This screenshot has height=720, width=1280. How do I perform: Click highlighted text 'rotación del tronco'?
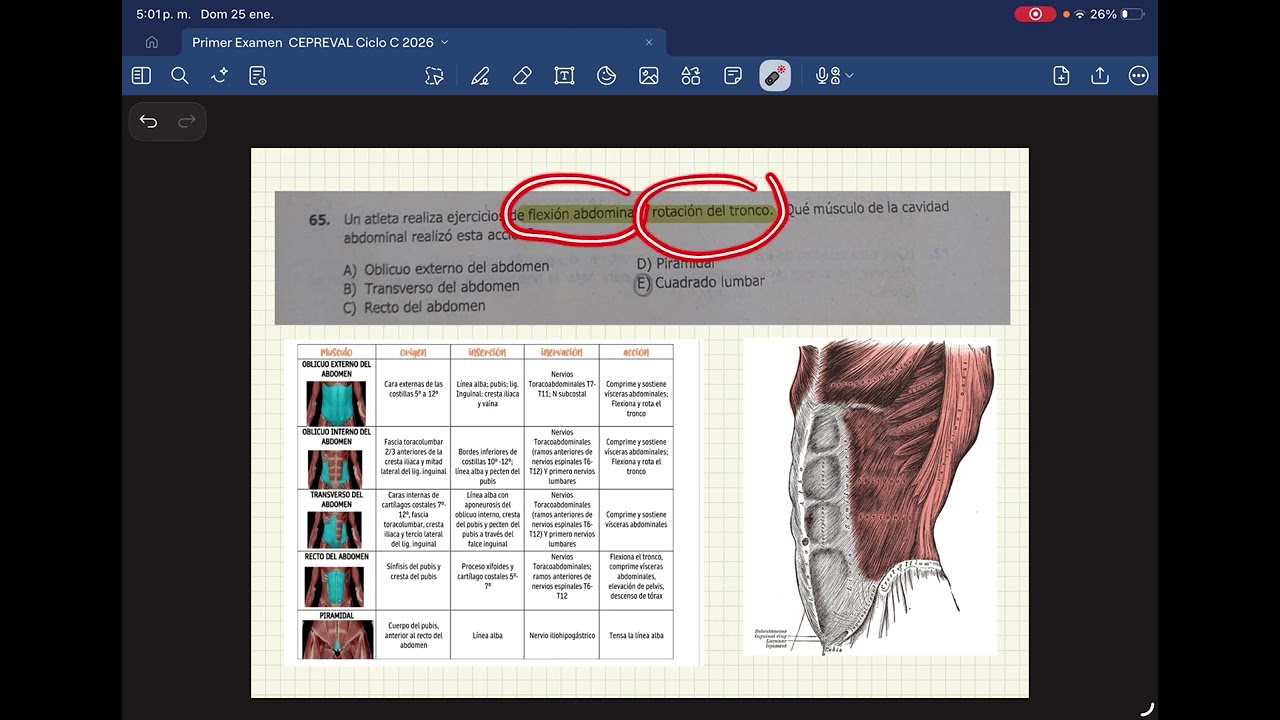712,211
